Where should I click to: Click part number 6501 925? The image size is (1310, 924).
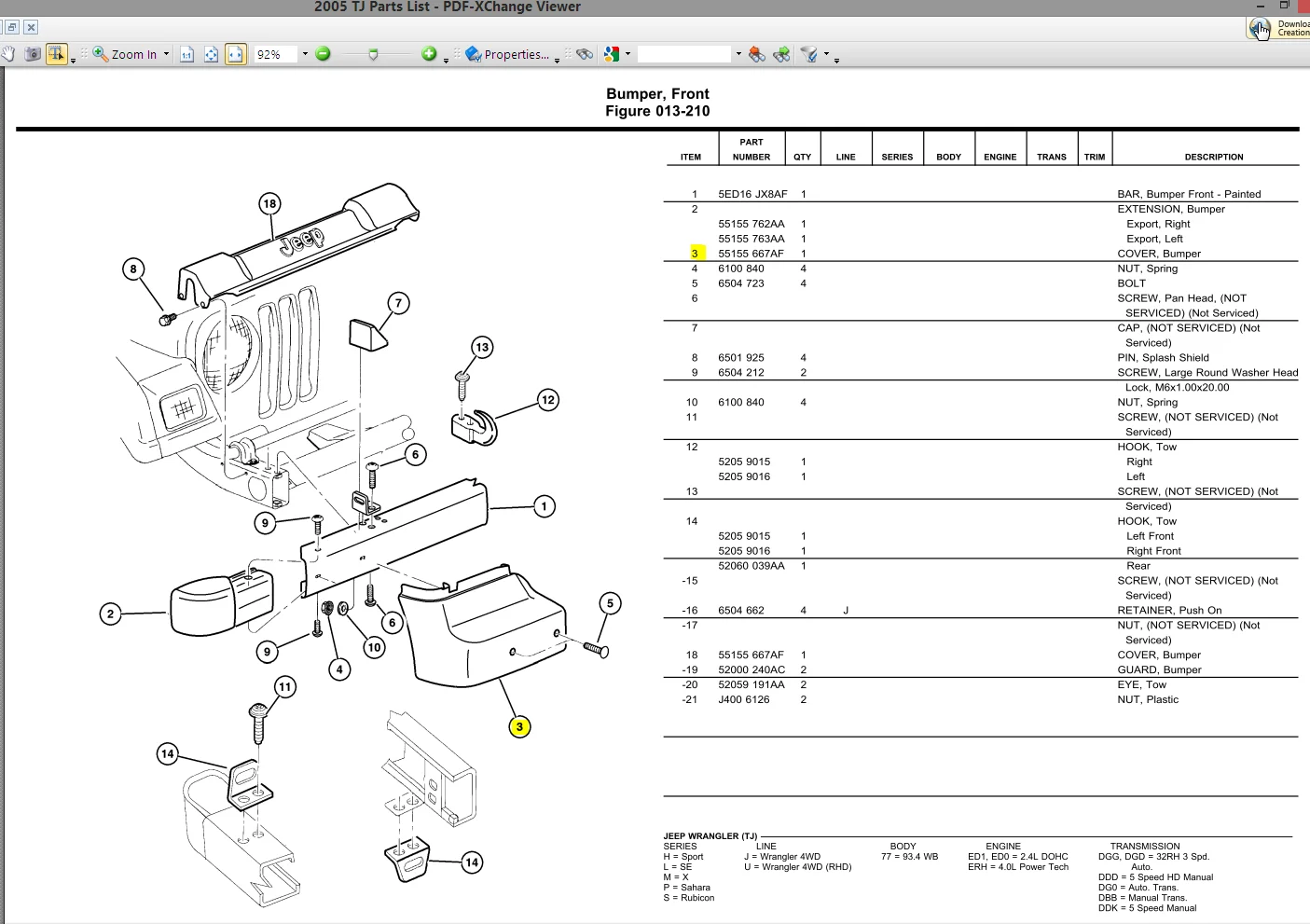tap(741, 358)
